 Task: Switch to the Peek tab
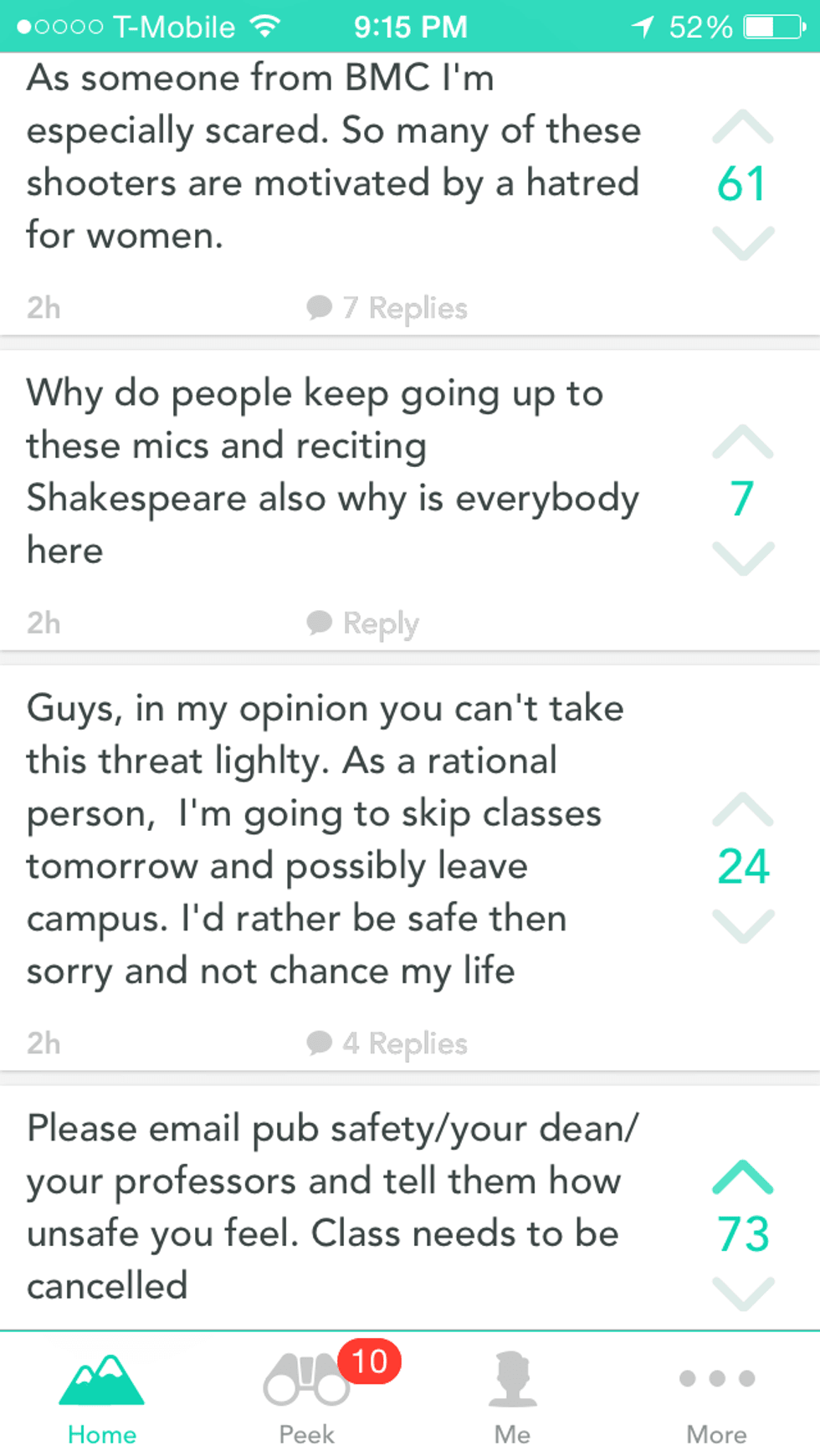point(306,1393)
